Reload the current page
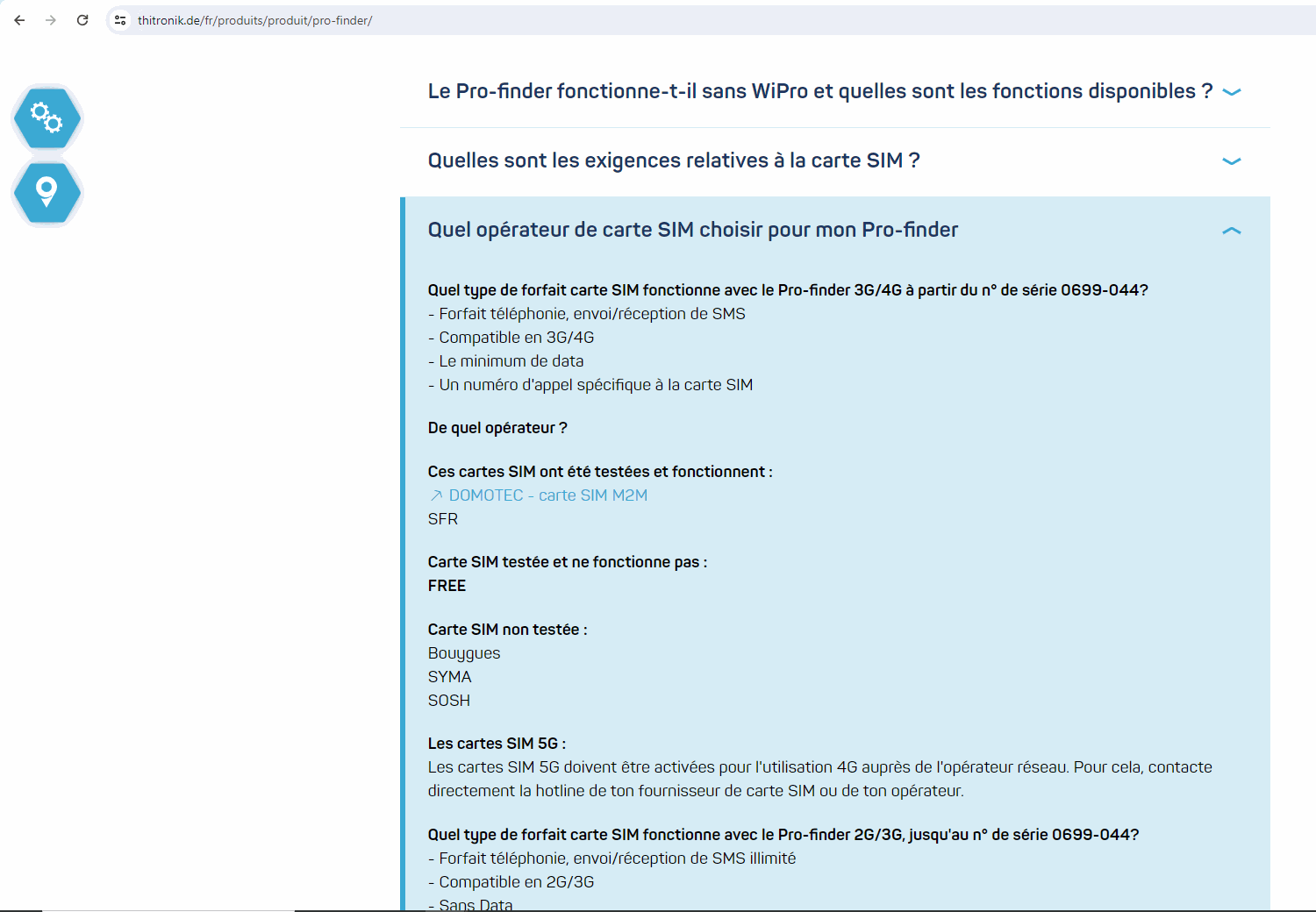Viewport: 1316px width, 912px height. click(x=82, y=20)
